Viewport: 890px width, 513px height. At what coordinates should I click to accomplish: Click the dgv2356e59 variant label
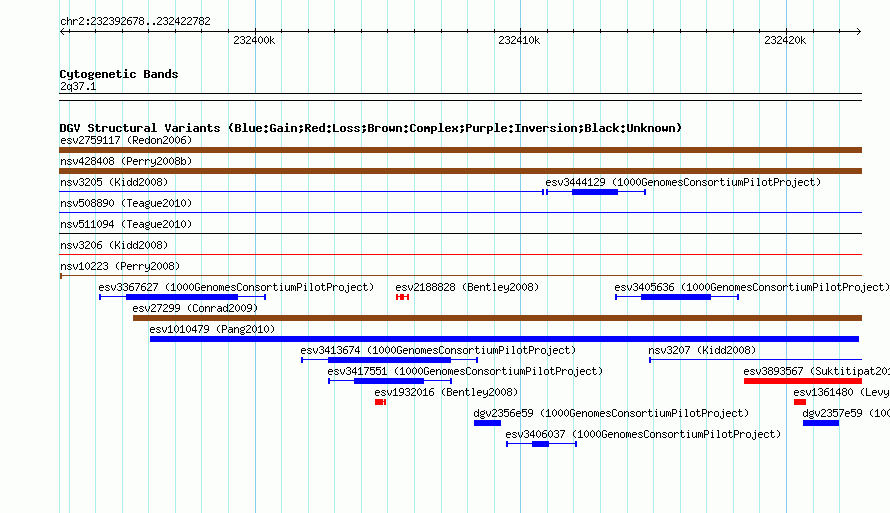click(x=611, y=413)
